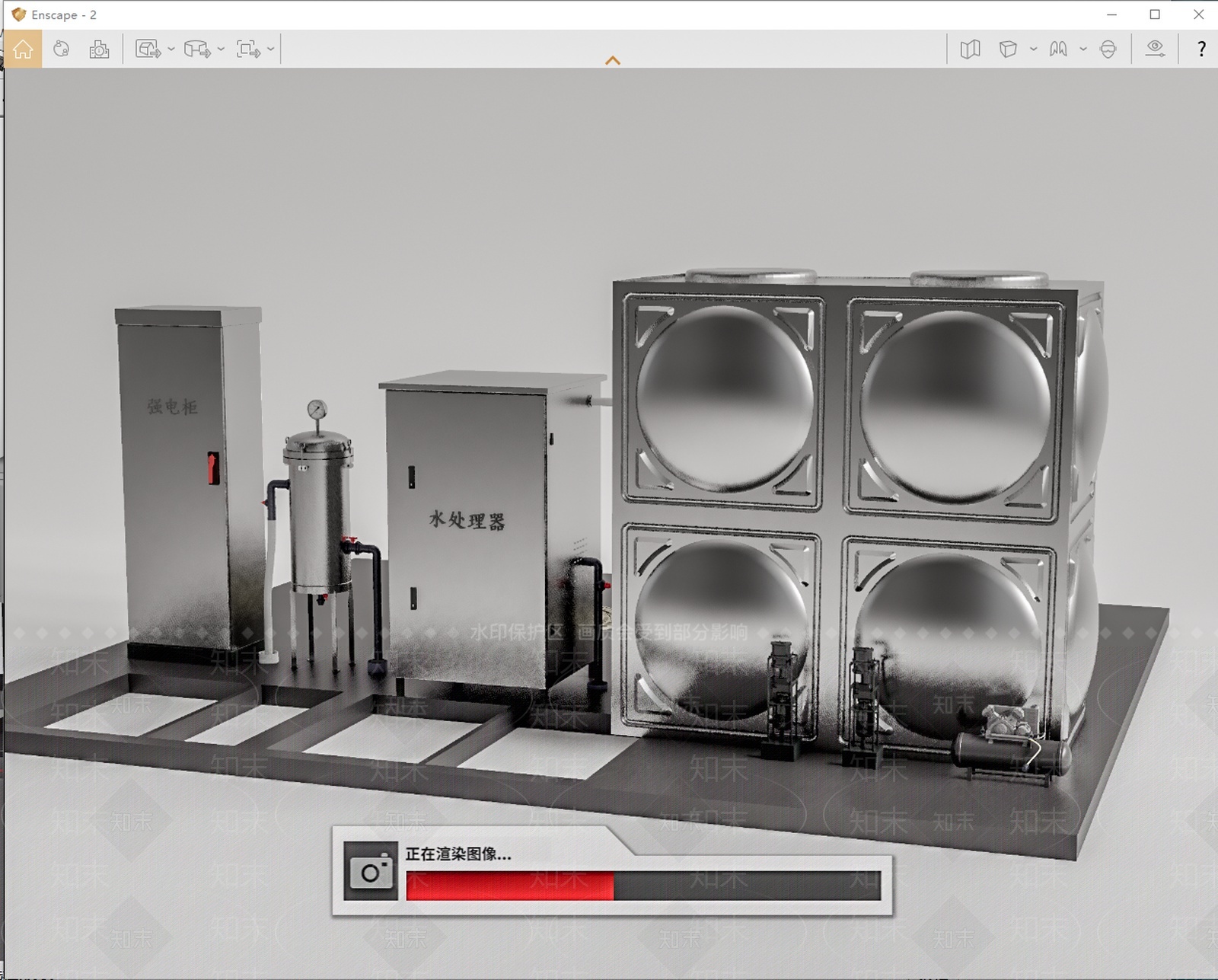Expand the dropdown next to book icon
This screenshot has height=980, width=1218.
click(1083, 49)
